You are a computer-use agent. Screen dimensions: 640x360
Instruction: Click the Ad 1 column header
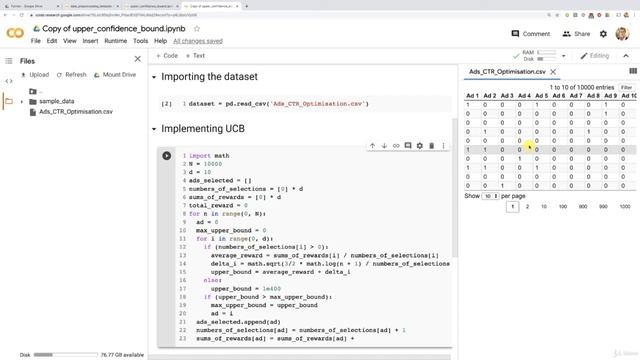point(472,96)
